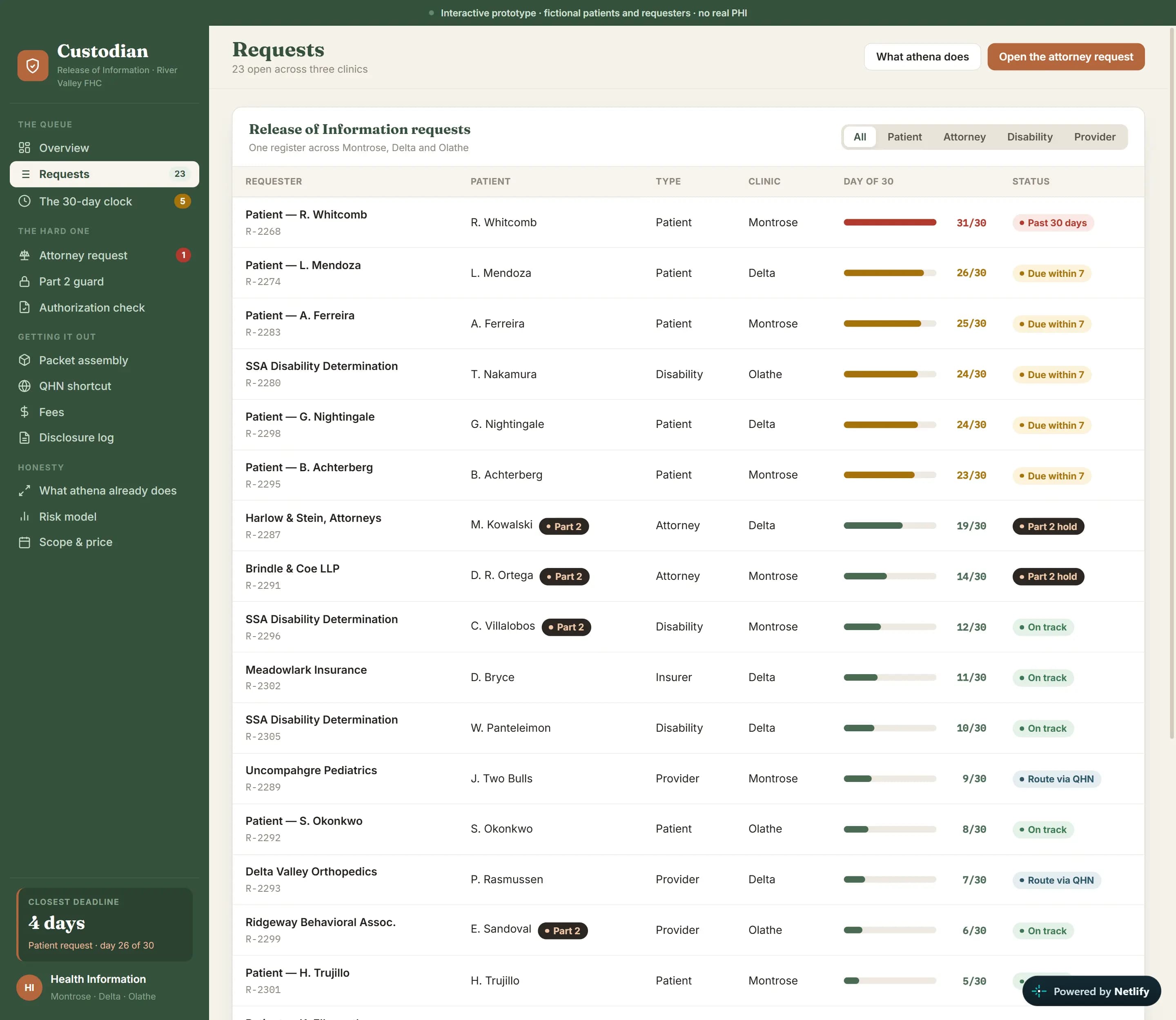
Task: Click the Powered by Netlify badge
Action: coord(1091,991)
